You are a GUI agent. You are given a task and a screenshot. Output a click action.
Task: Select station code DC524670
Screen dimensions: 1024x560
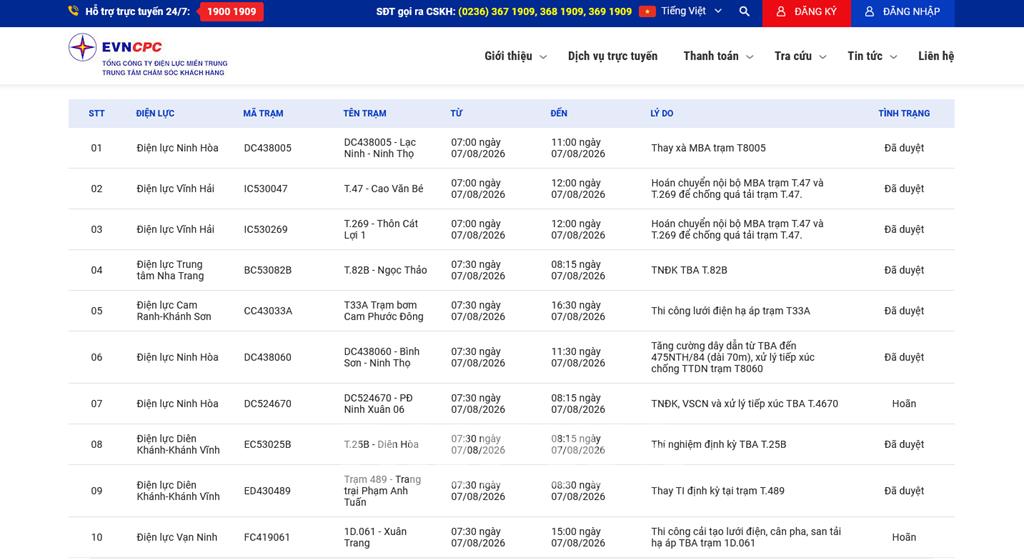pyautogui.click(x=268, y=403)
